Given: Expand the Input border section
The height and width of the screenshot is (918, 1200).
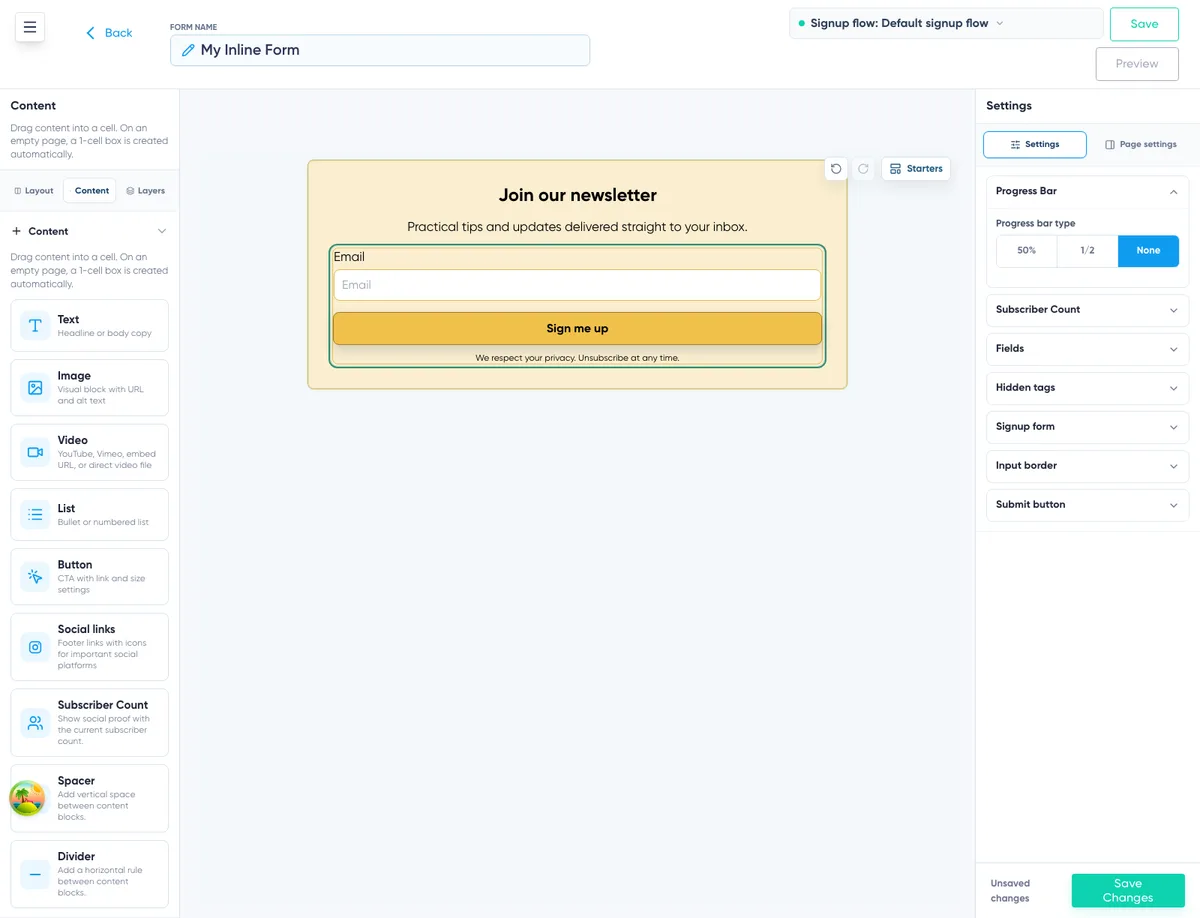Looking at the screenshot, I should pos(1087,466).
